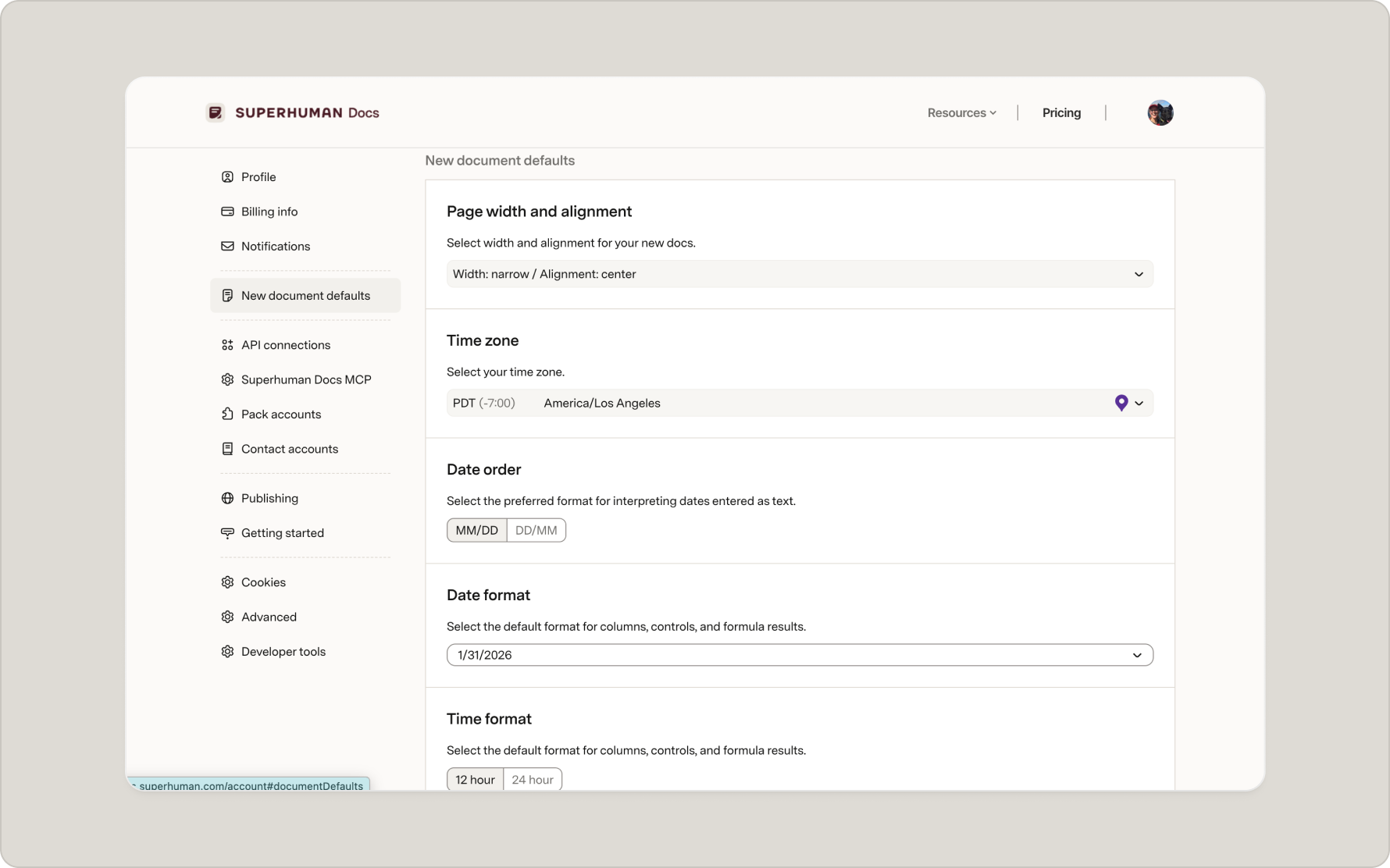Select MM/DD date order
Image resolution: width=1390 pixels, height=868 pixels.
tap(476, 530)
